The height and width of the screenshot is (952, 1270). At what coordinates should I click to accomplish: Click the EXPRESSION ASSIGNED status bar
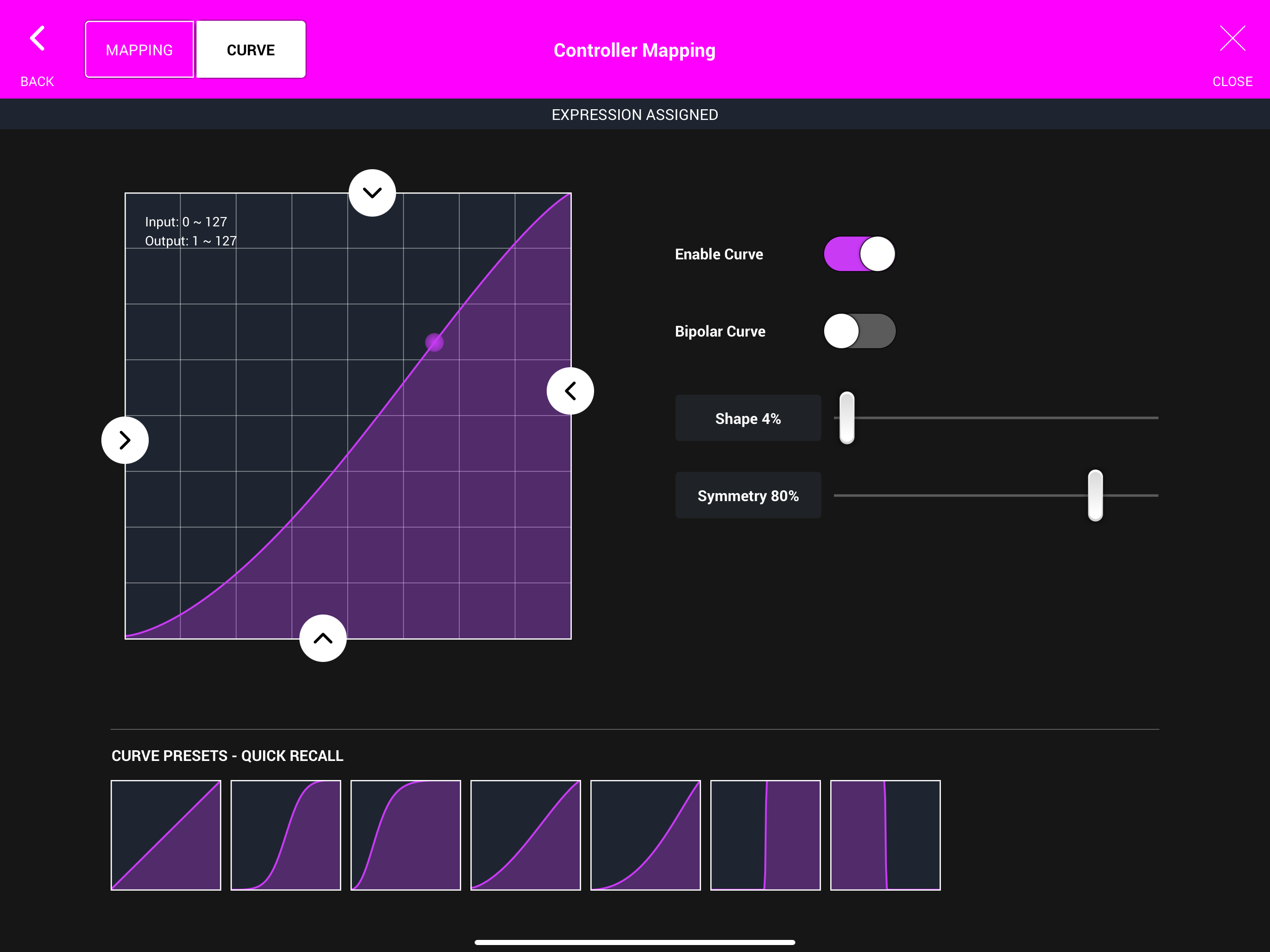pos(635,114)
